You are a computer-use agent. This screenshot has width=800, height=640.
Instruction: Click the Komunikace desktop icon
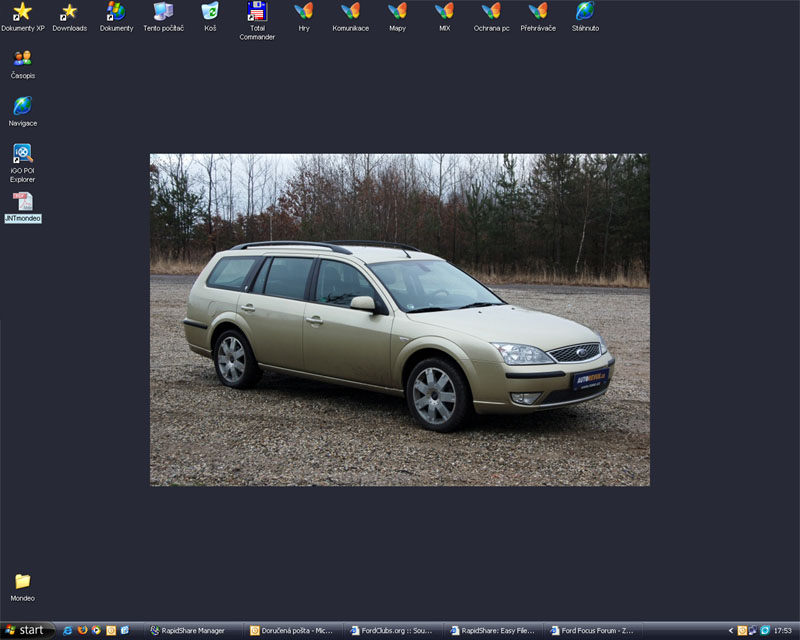click(350, 12)
